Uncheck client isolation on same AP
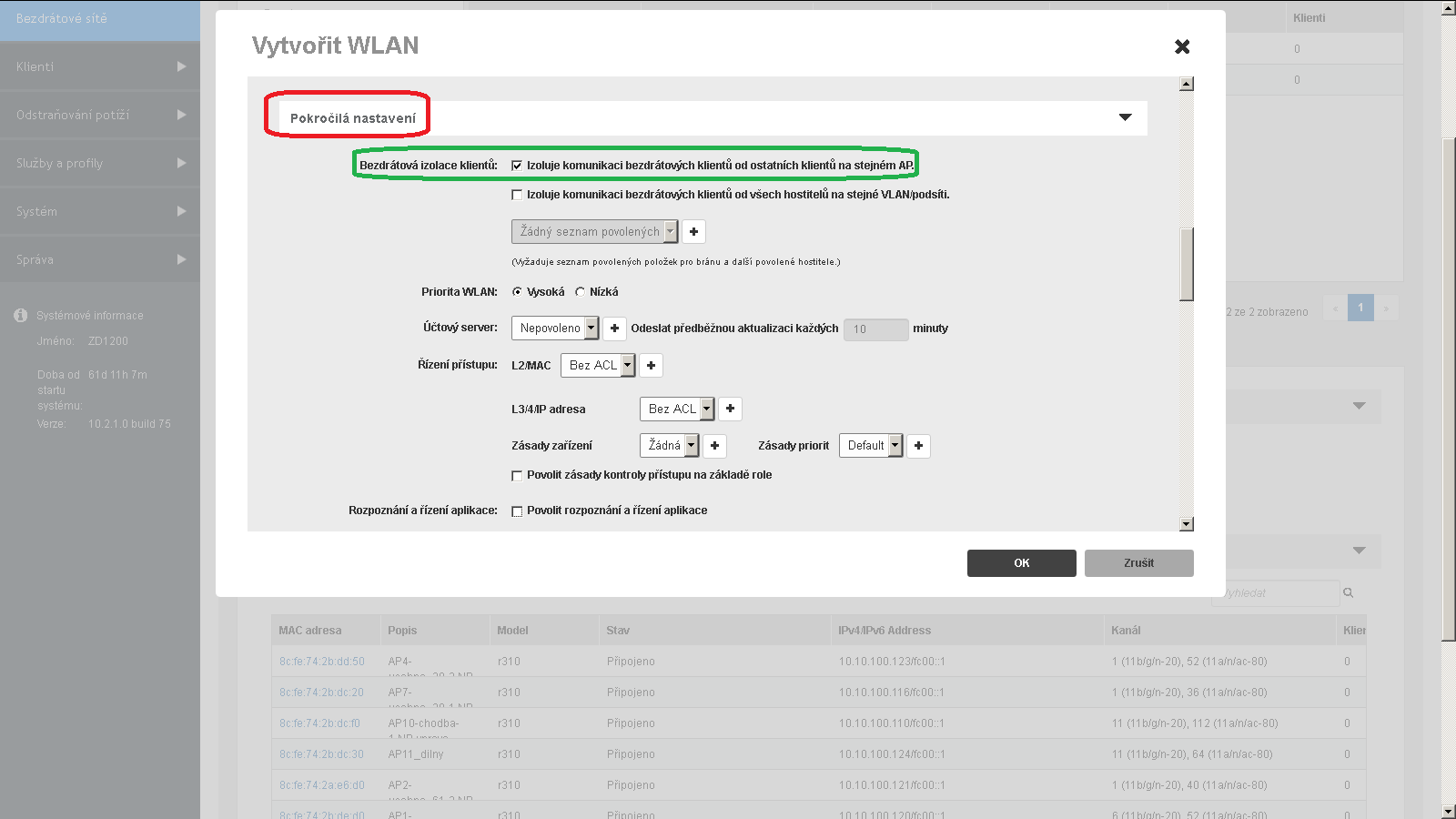Viewport: 1456px width, 819px height. pos(517,166)
